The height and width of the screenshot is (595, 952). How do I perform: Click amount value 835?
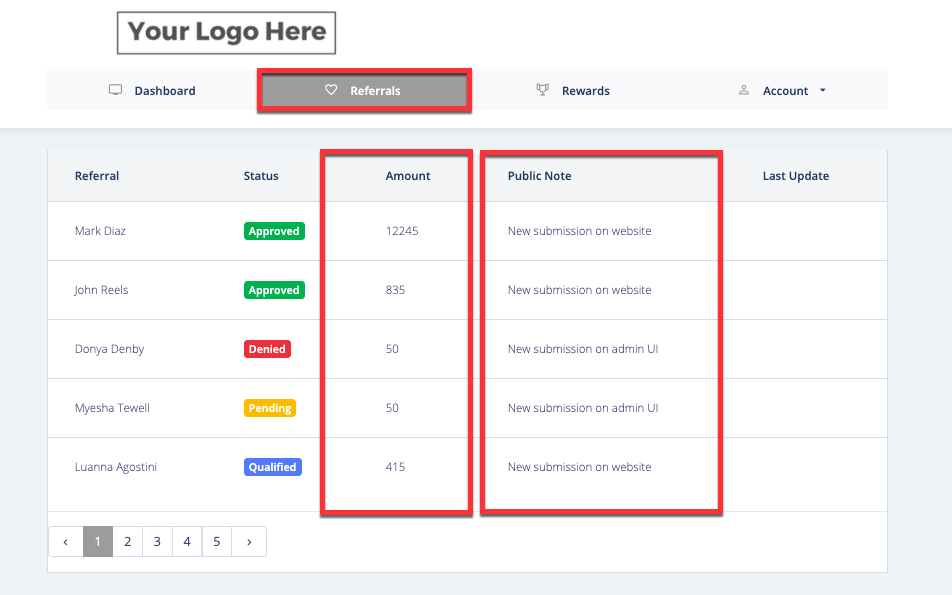coord(395,290)
